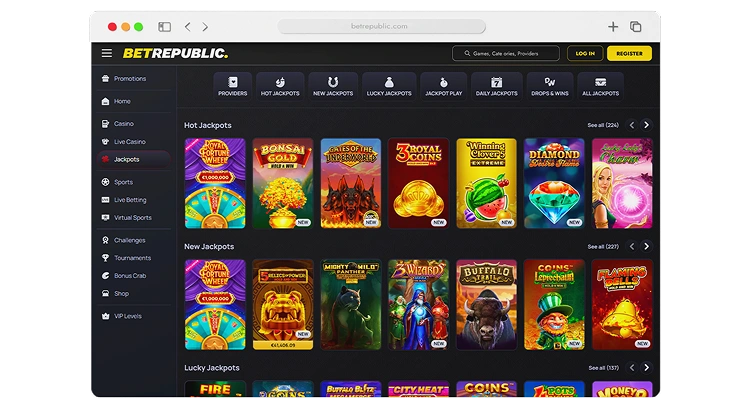Image resolution: width=748 pixels, height=416 pixels.
Task: Open Buffalo Trail game thumbnail
Action: point(486,304)
